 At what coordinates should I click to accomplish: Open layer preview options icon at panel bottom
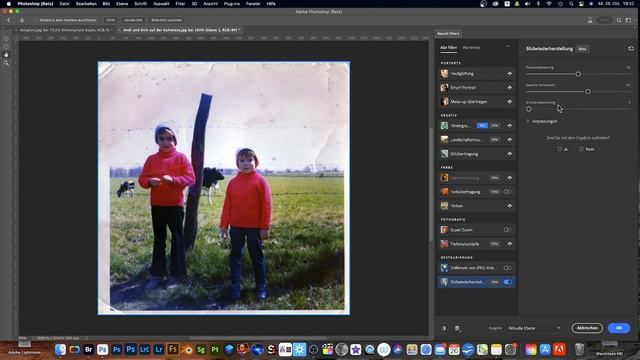click(x=457, y=328)
